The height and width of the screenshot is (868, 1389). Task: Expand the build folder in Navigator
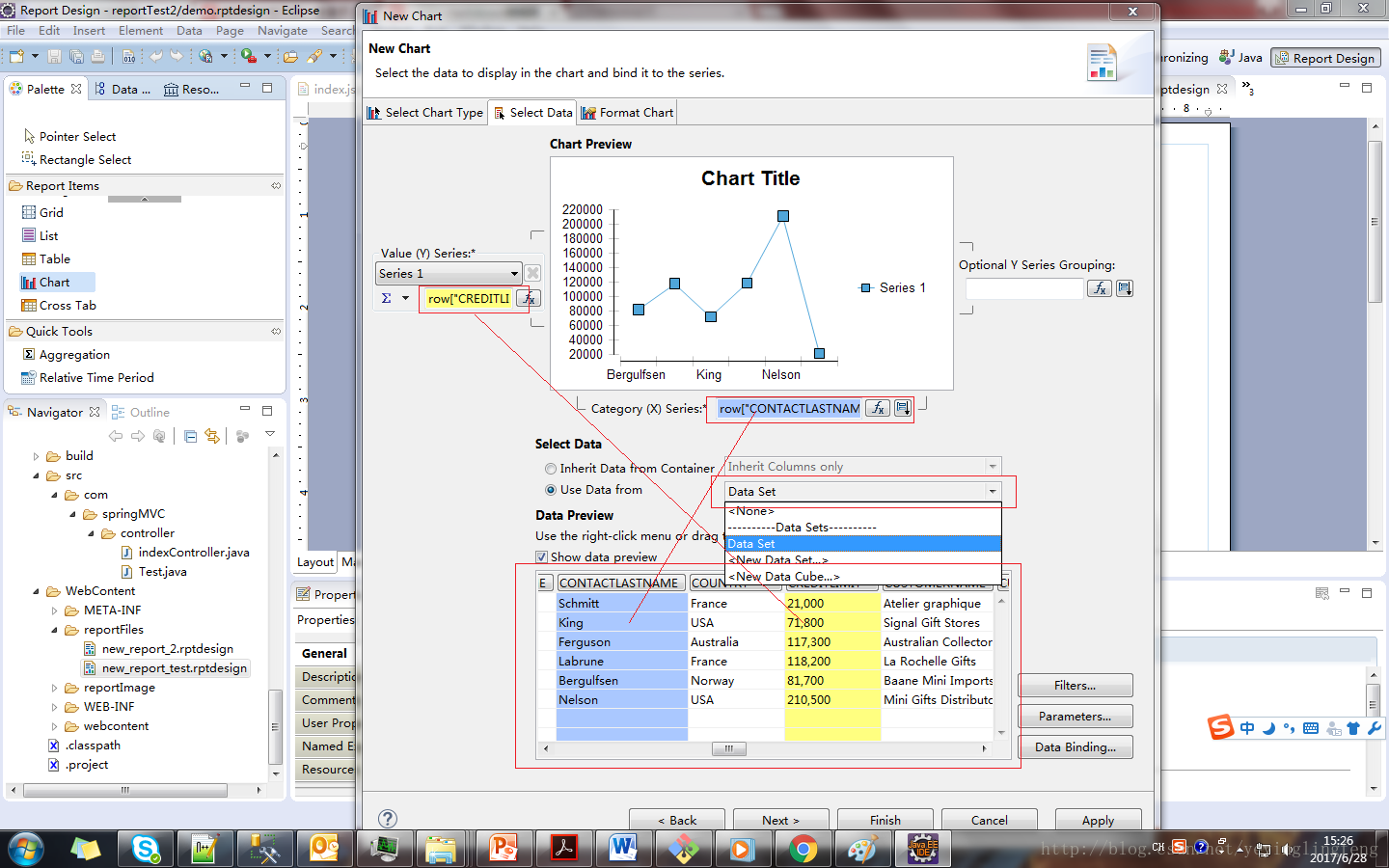pyautogui.click(x=36, y=456)
